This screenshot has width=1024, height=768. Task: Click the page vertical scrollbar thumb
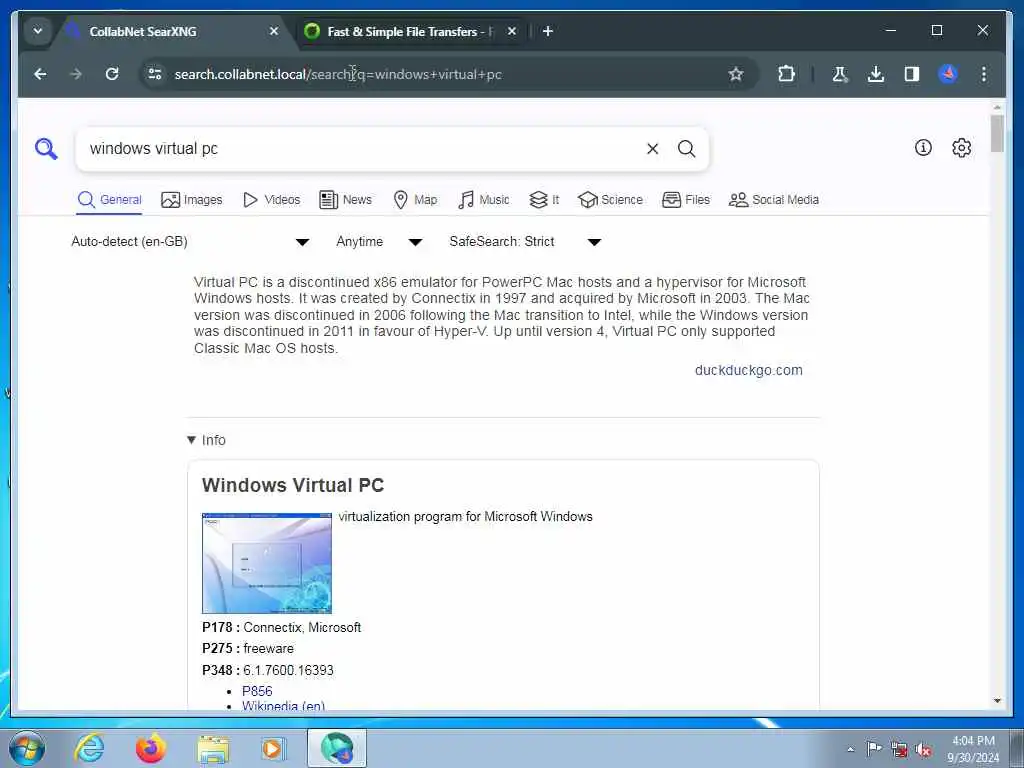(997, 133)
